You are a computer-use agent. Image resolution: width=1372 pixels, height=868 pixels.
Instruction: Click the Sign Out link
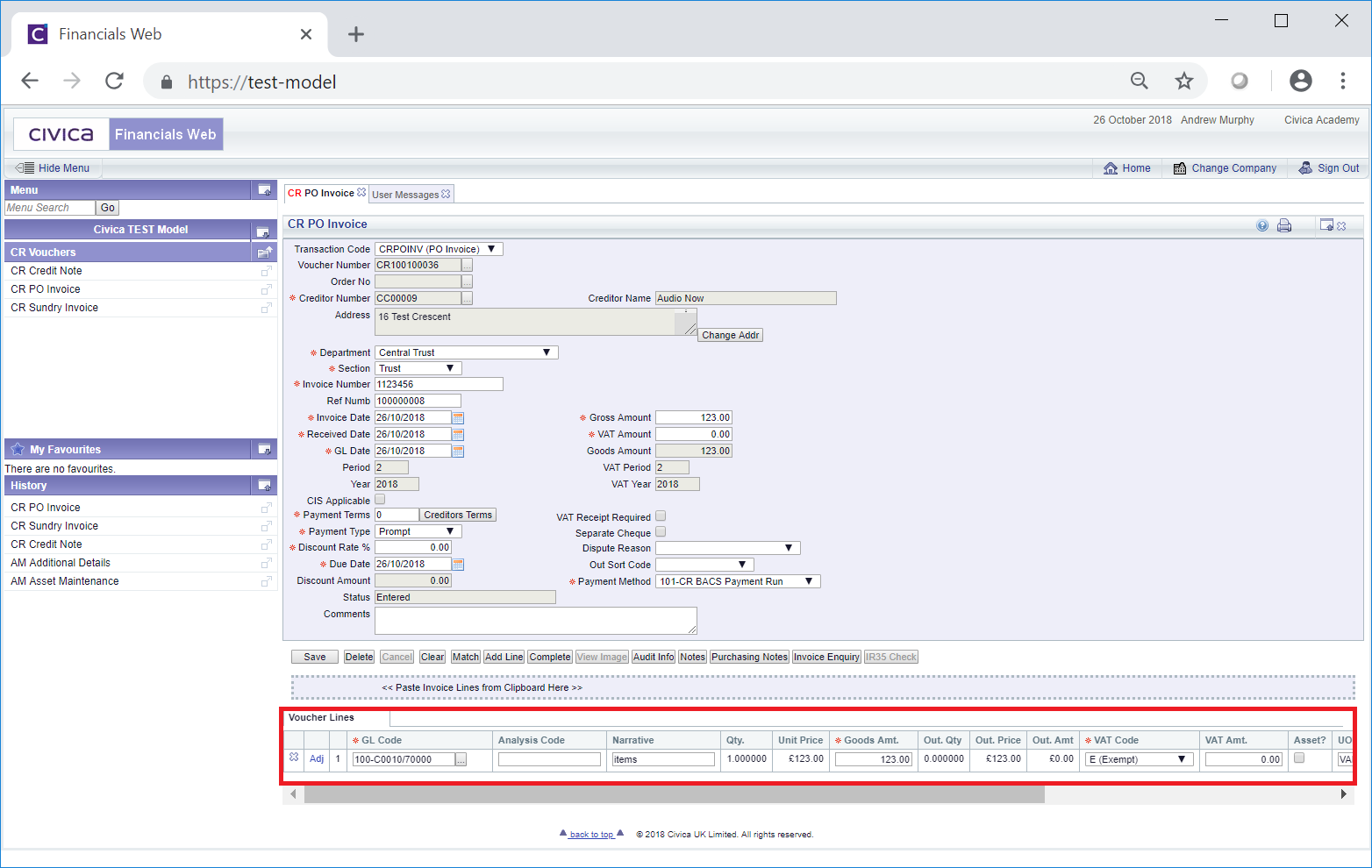coord(1329,168)
